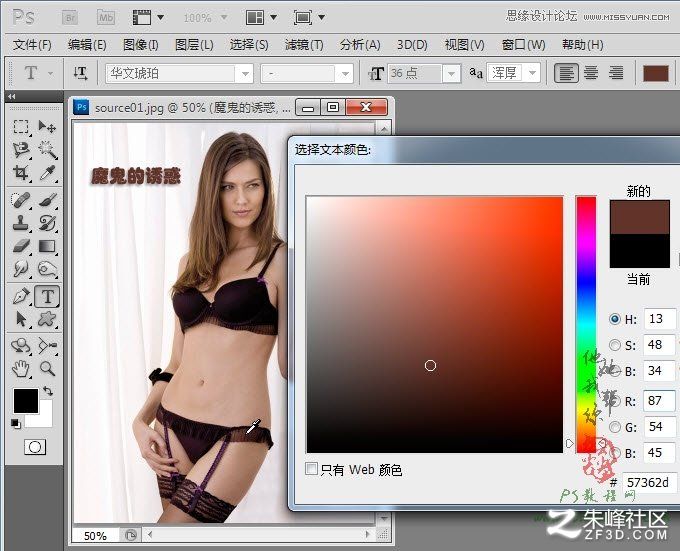Image resolution: width=680 pixels, height=551 pixels.
Task: Open font style dropdown
Action: pyautogui.click(x=346, y=74)
